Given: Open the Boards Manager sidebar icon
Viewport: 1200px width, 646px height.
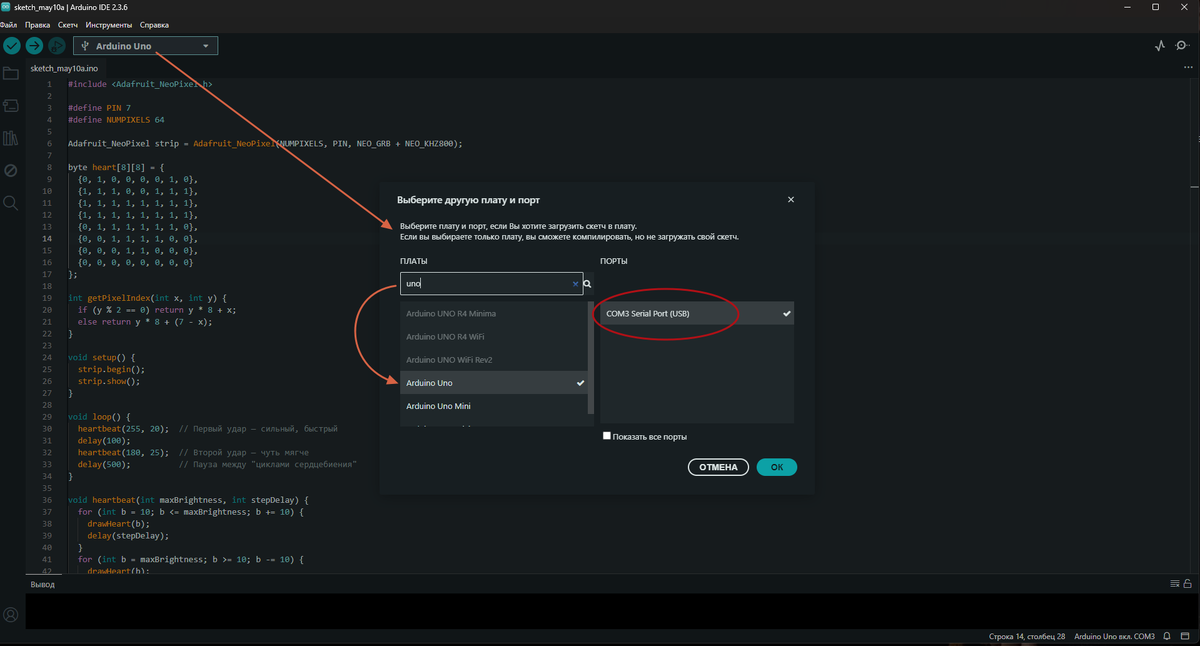Looking at the screenshot, I should (11, 105).
